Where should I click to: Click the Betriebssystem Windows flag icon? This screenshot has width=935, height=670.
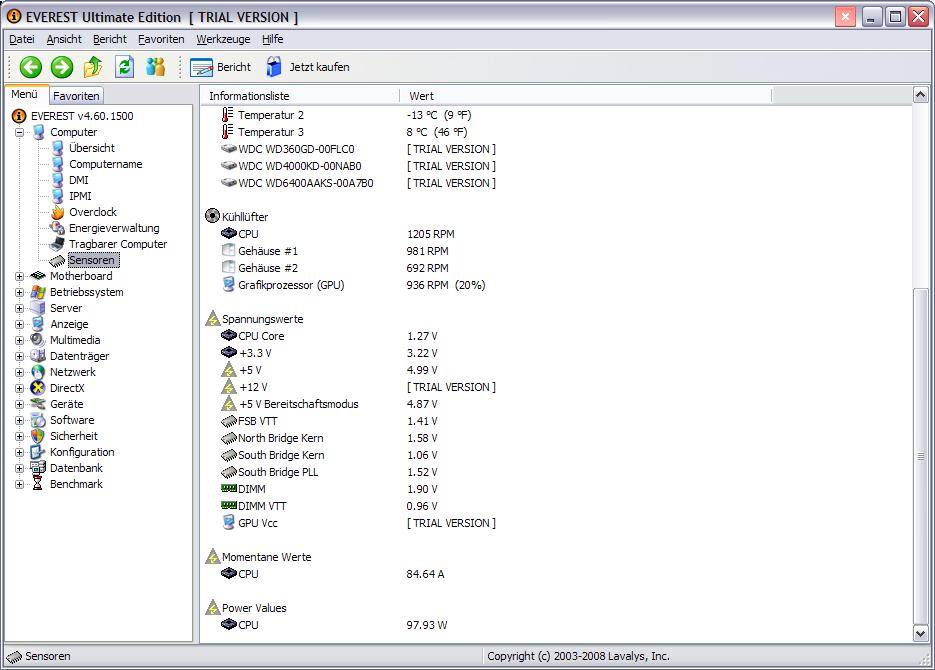38,292
